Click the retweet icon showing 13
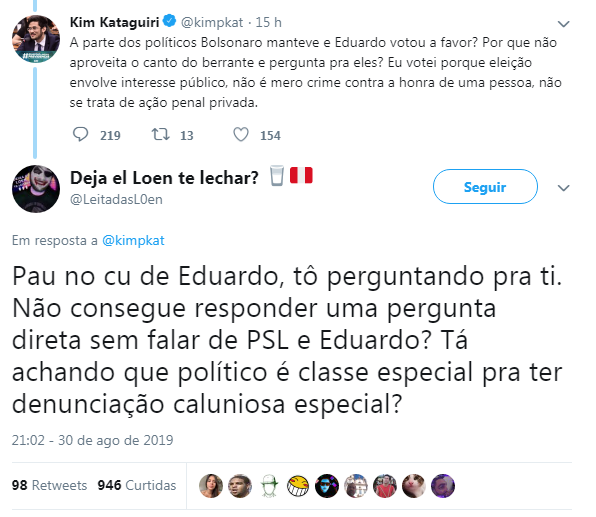This screenshot has width=596, height=517. click(160, 135)
